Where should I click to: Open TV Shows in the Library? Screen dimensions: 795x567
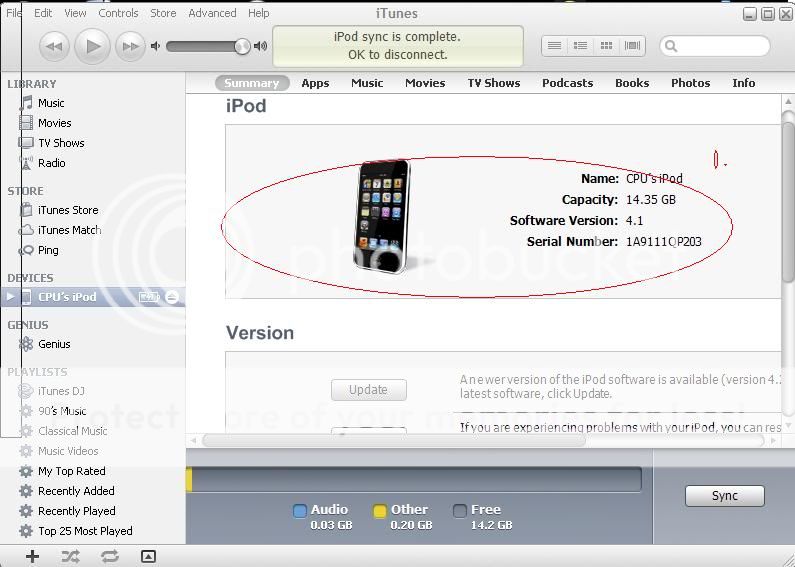point(61,143)
